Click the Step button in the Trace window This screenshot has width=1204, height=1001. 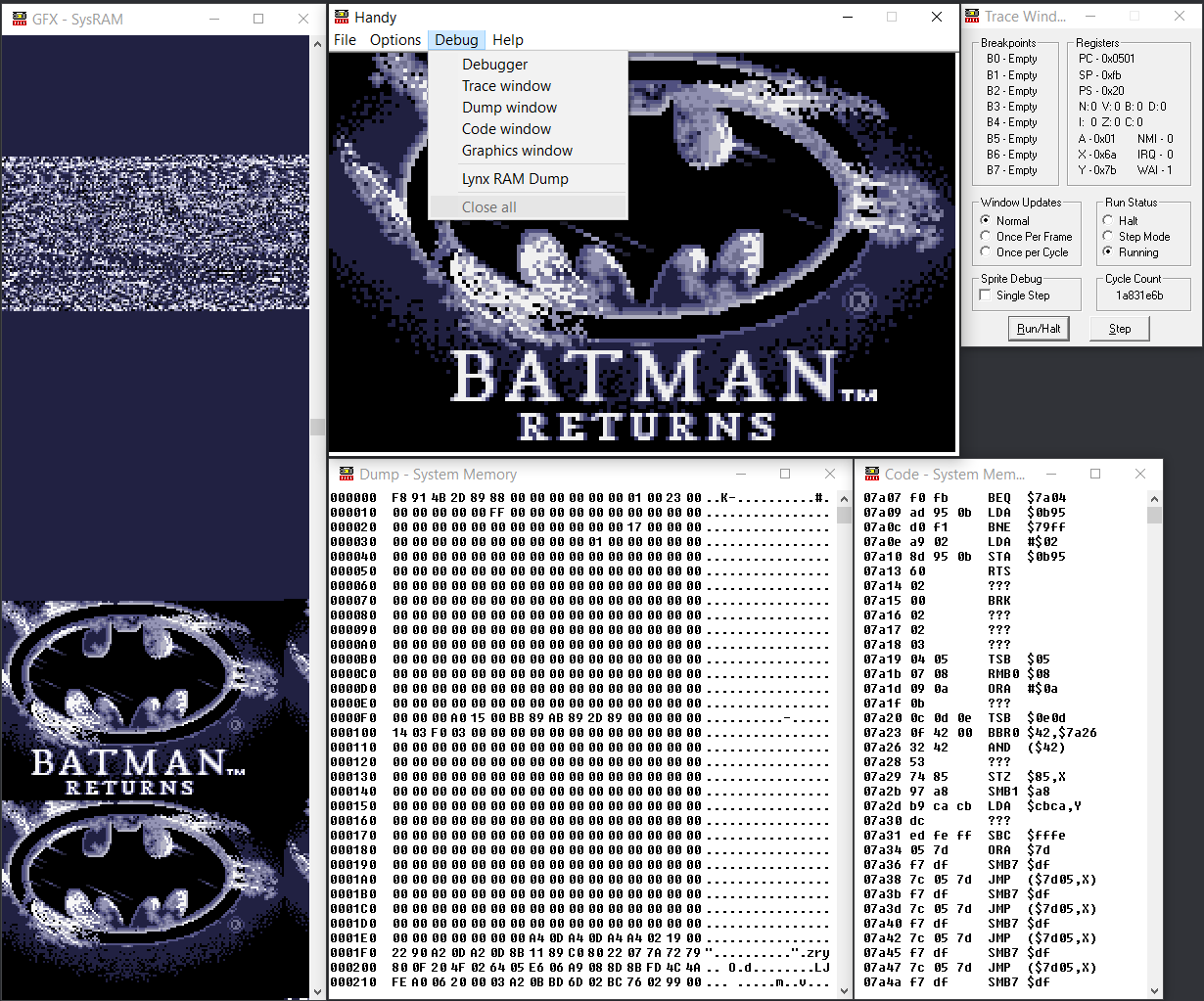click(x=1120, y=329)
